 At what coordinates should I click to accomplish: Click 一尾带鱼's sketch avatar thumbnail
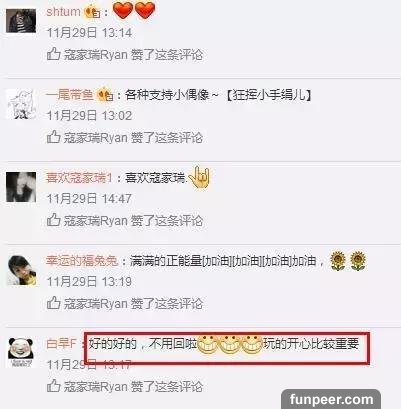point(21,104)
